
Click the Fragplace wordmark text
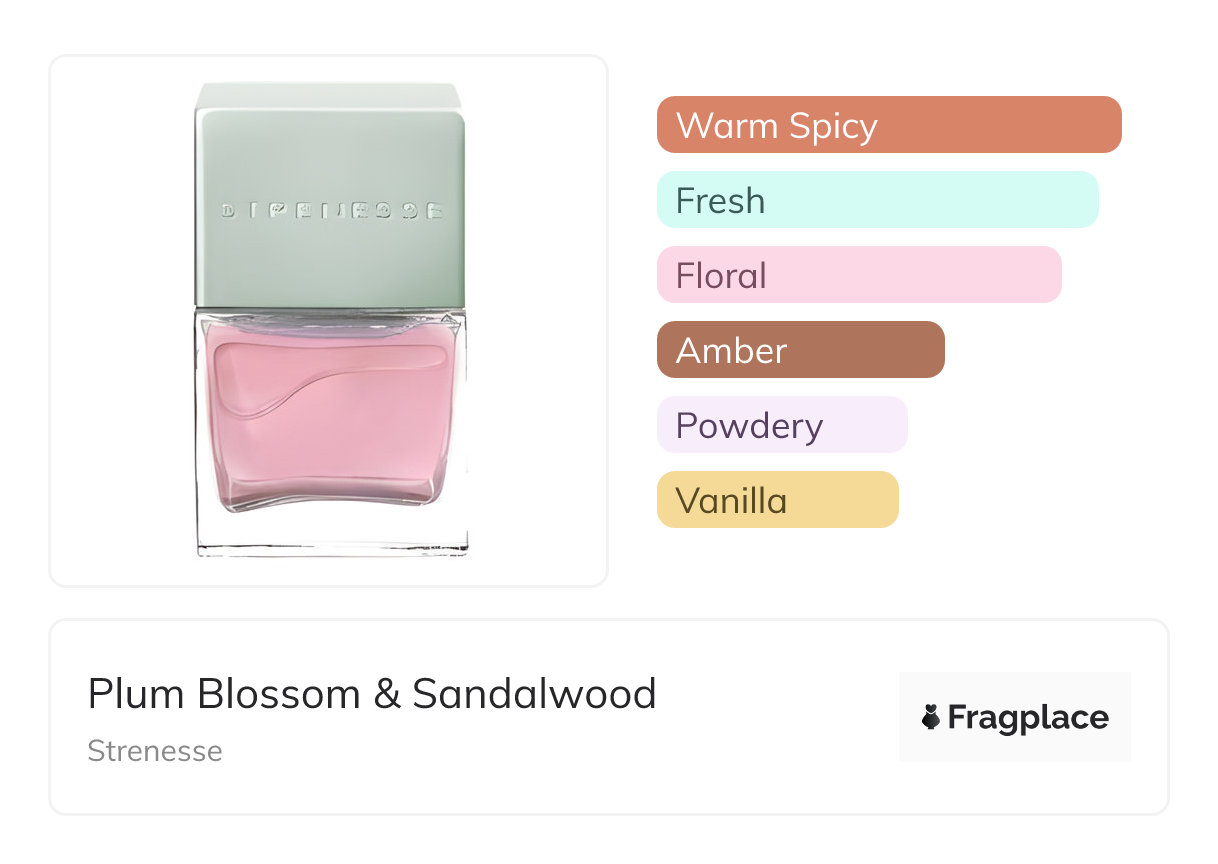click(1028, 717)
